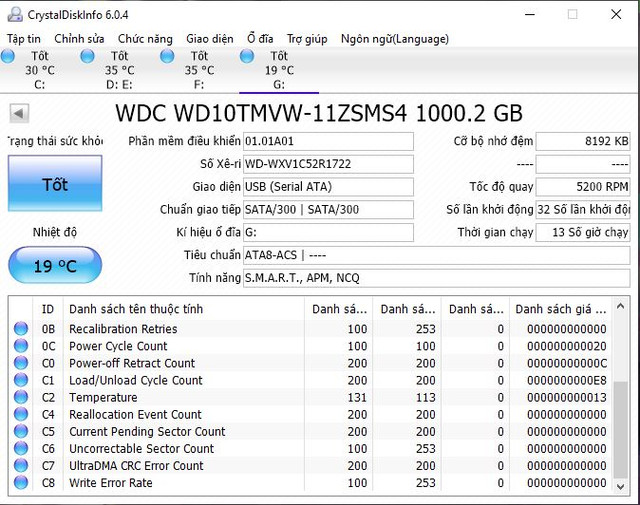
Task: Click the status circle icon for drive G:
Action: click(247, 56)
